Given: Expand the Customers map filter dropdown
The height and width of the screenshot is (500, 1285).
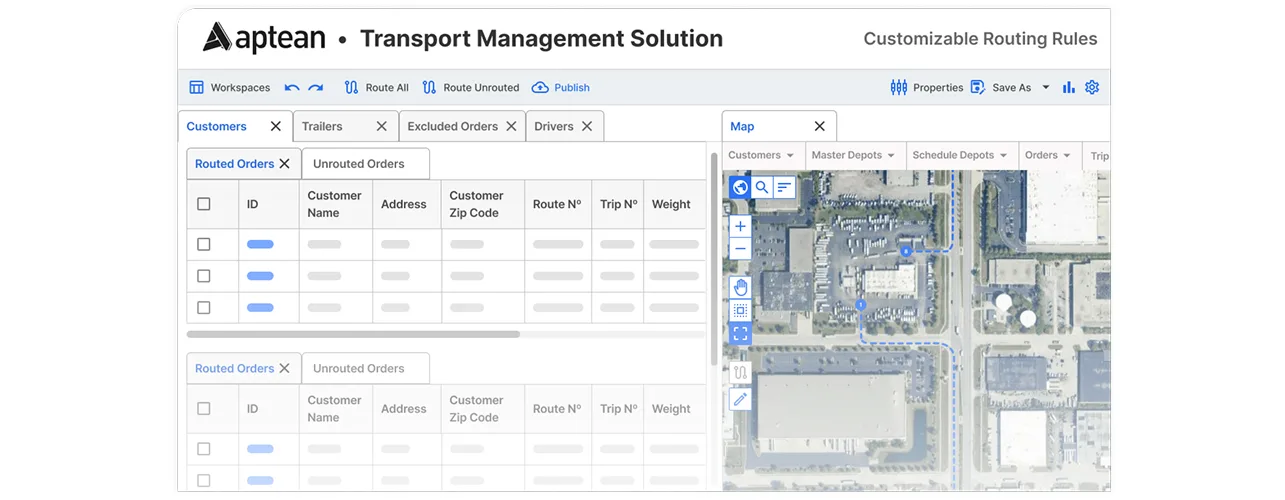Looking at the screenshot, I should [762, 156].
